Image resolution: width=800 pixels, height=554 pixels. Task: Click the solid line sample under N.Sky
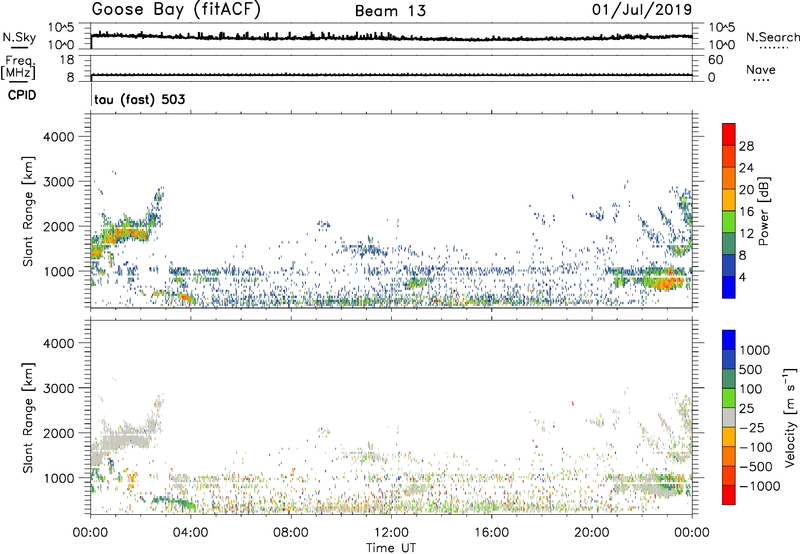click(19, 47)
